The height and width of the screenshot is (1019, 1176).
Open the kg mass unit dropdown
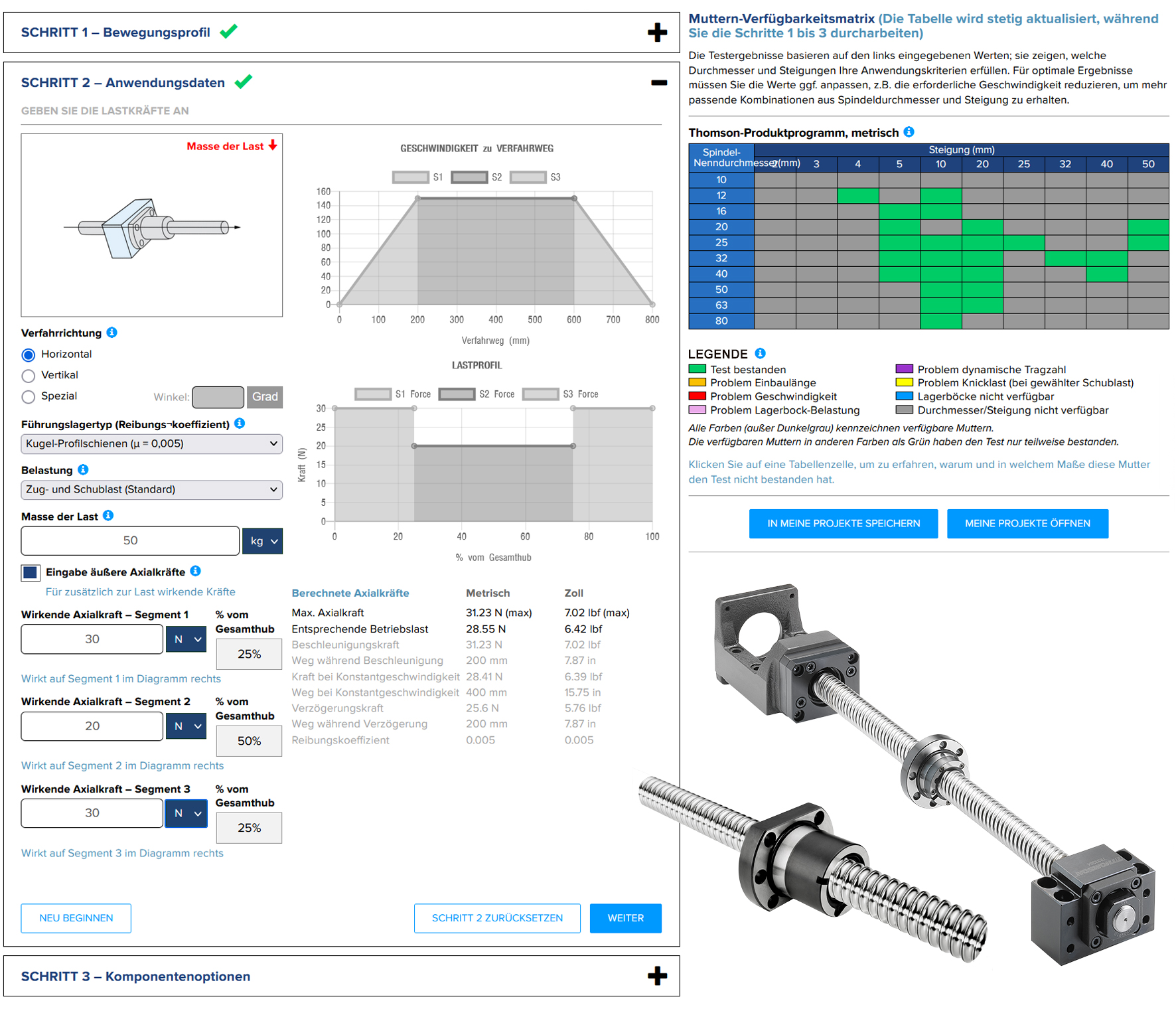click(x=263, y=541)
